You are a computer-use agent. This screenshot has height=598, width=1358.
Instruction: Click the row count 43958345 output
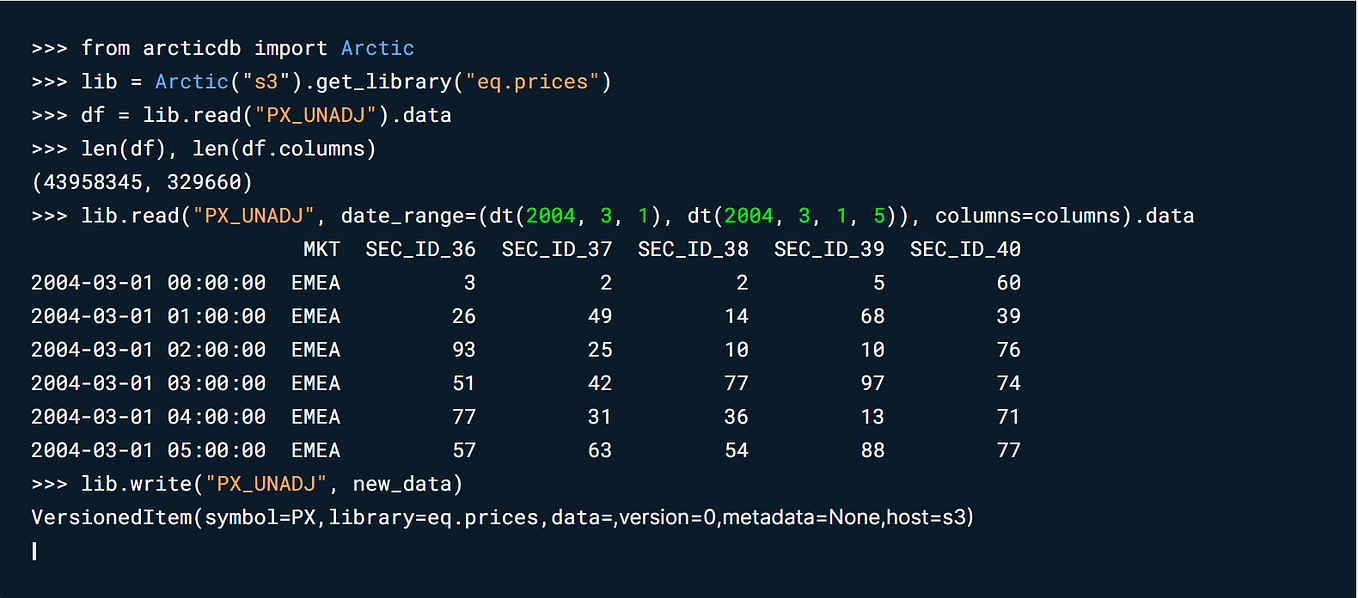[95, 181]
